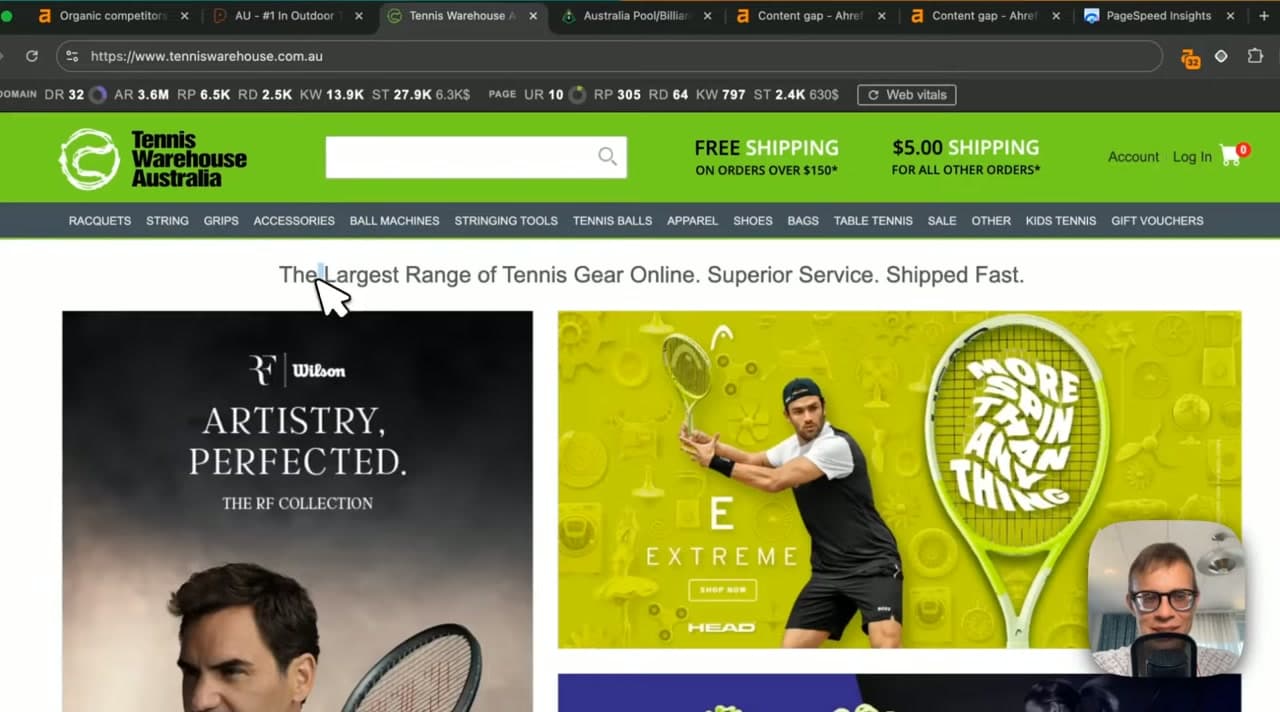Click the Web vitals button
Viewport: 1280px width, 712px height.
[907, 95]
